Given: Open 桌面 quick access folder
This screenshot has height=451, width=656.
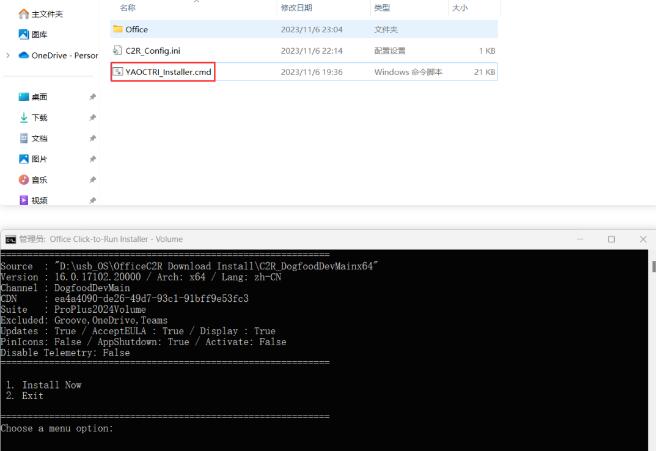Looking at the screenshot, I should [x=39, y=97].
